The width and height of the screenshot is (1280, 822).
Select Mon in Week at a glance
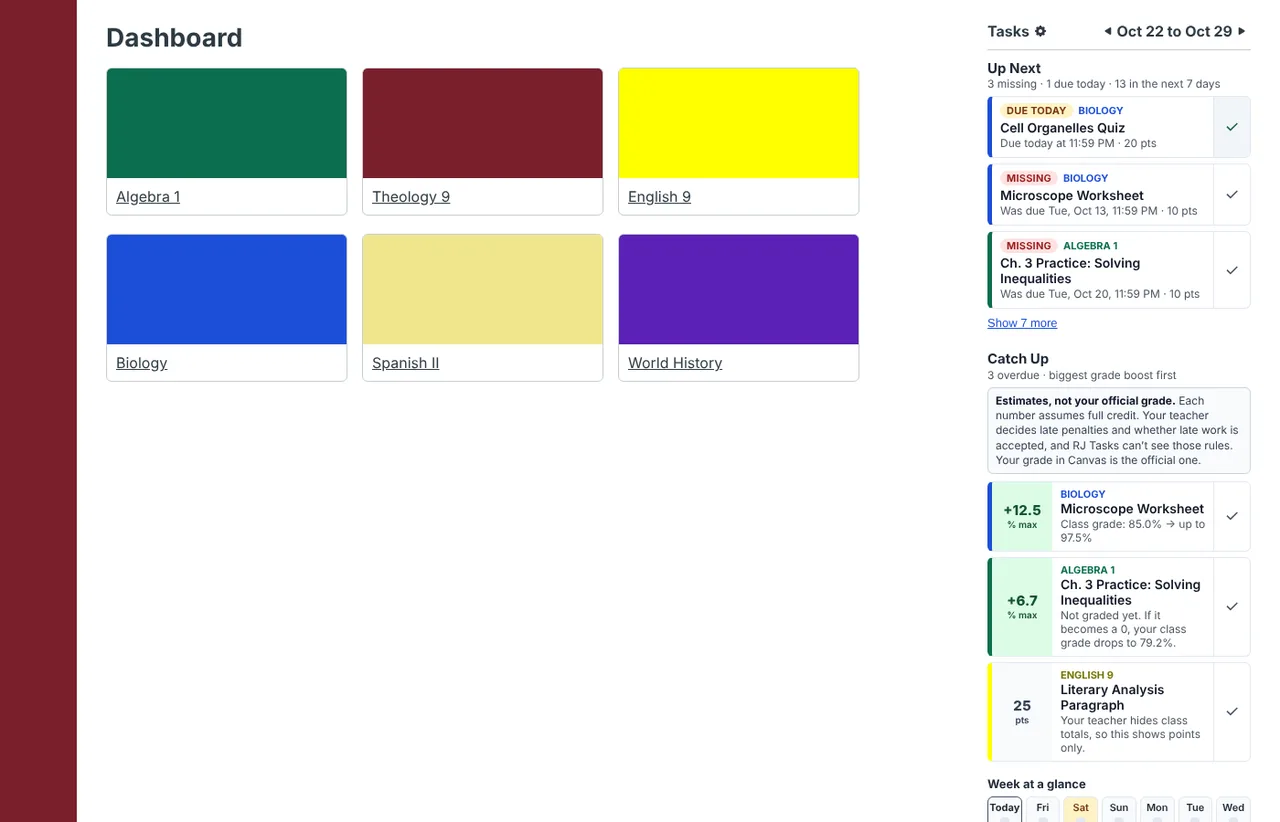pyautogui.click(x=1157, y=809)
